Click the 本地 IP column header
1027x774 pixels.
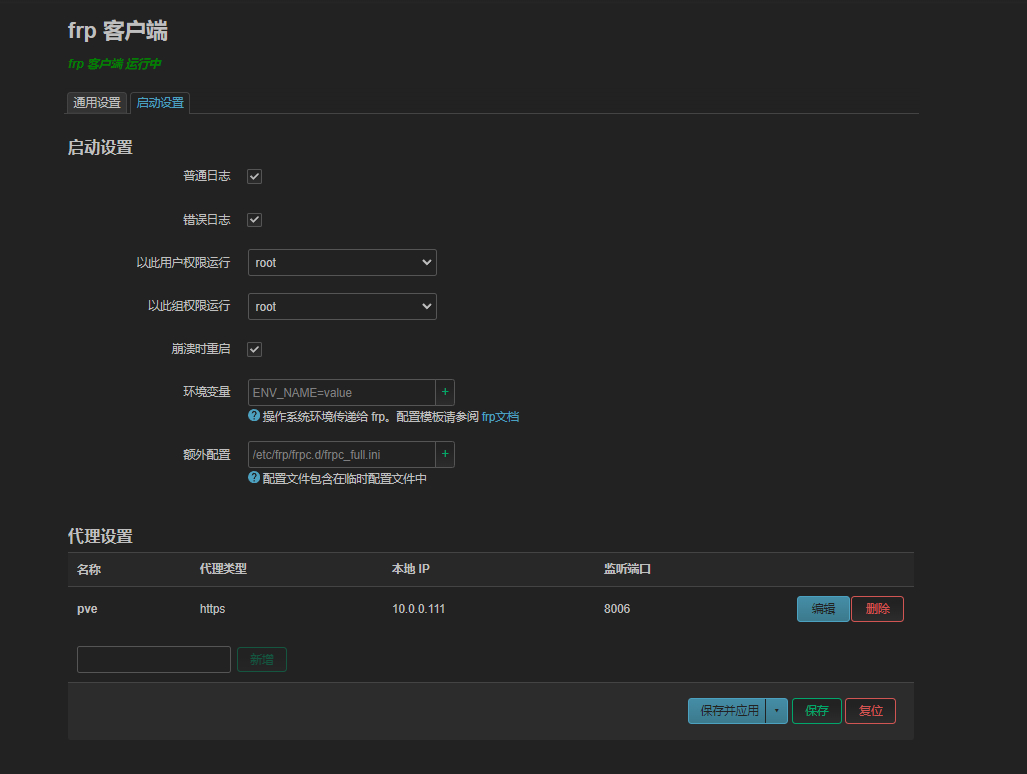411,569
